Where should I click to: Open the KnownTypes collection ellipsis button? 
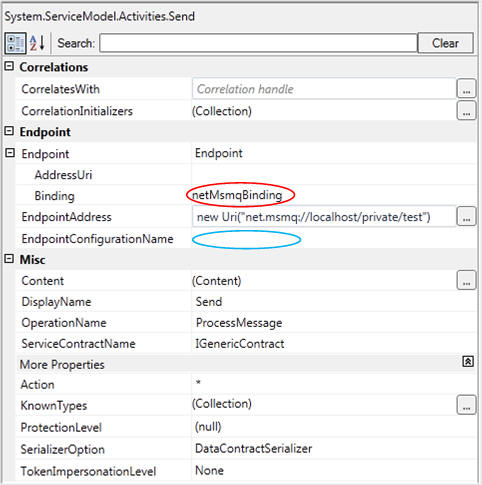466,405
